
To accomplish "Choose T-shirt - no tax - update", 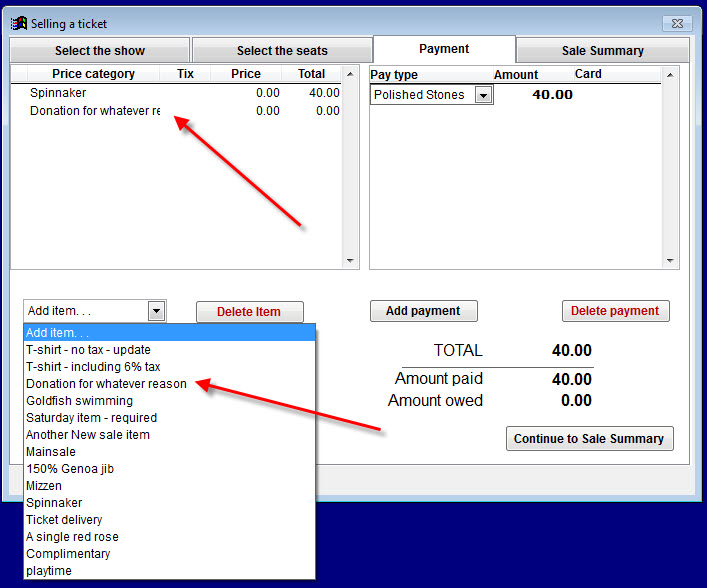I will coord(170,350).
